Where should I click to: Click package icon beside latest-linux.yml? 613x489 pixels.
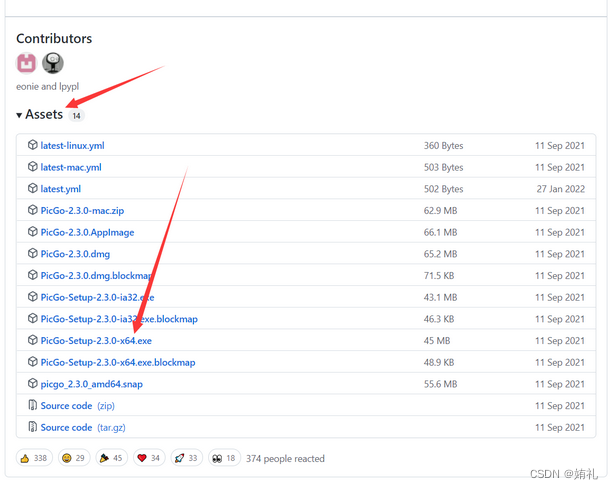(32, 145)
